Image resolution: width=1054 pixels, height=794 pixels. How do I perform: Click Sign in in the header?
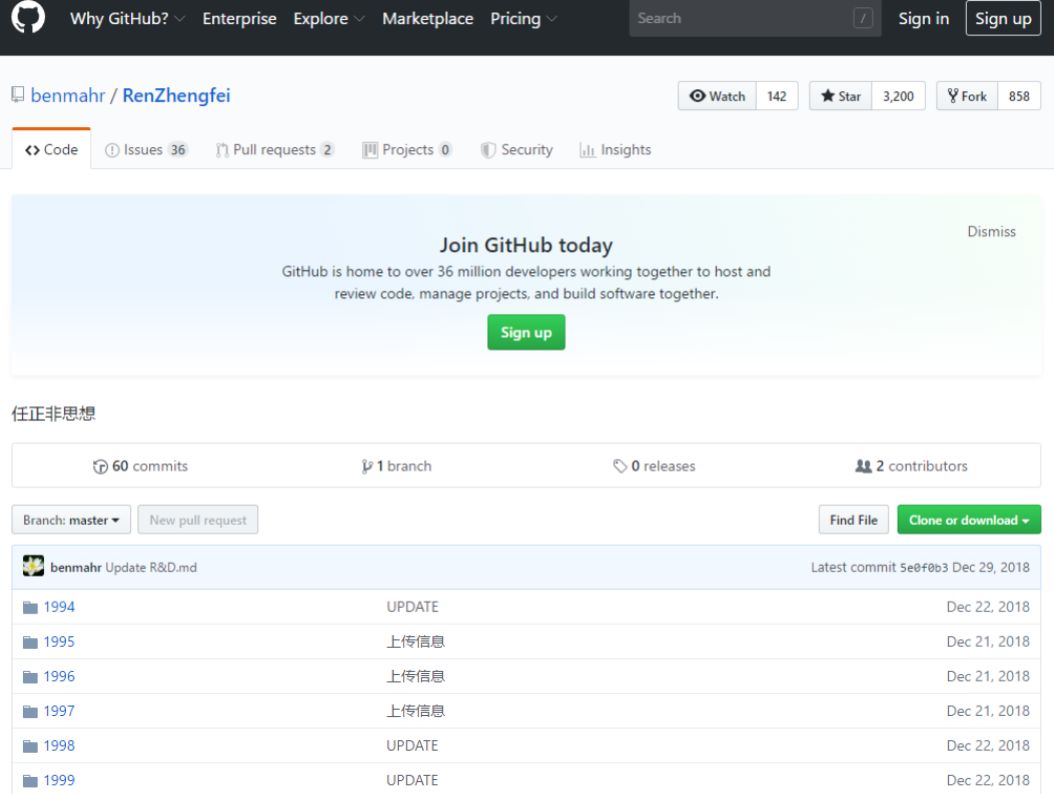[924, 19]
